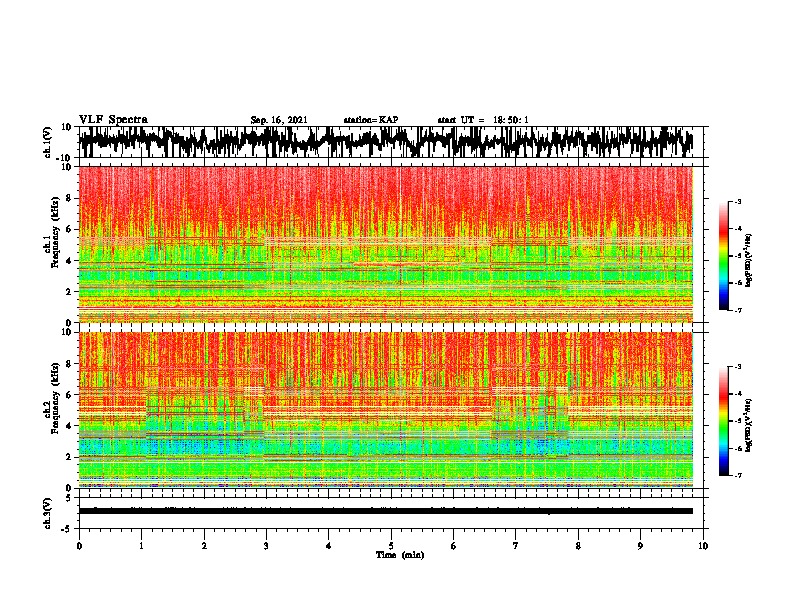Image resolution: width=792 pixels, height=612 pixels.
Task: Click the "VLF Spectra" title text
Action: 113,120
